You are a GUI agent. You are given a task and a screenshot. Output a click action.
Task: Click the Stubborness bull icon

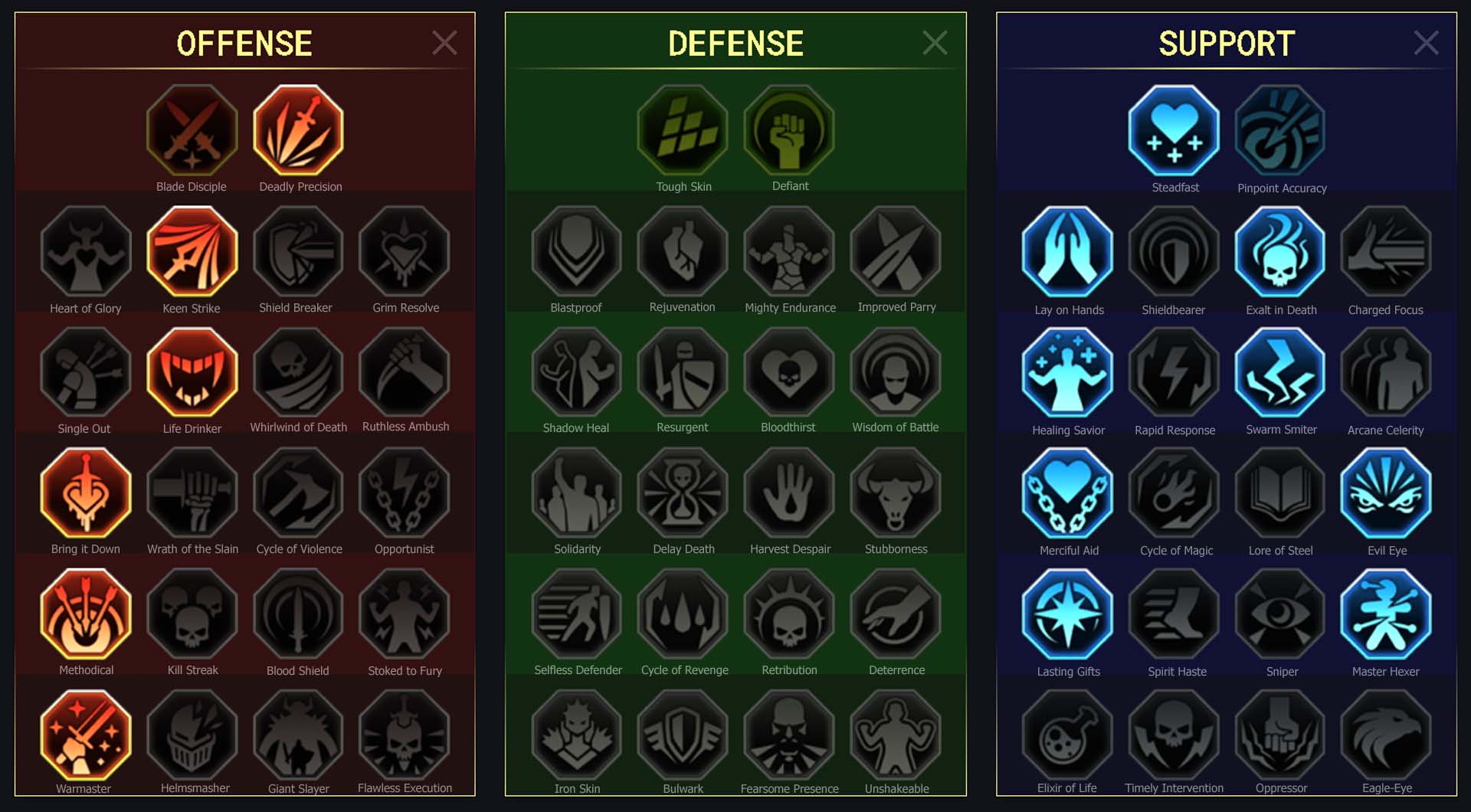(x=896, y=493)
